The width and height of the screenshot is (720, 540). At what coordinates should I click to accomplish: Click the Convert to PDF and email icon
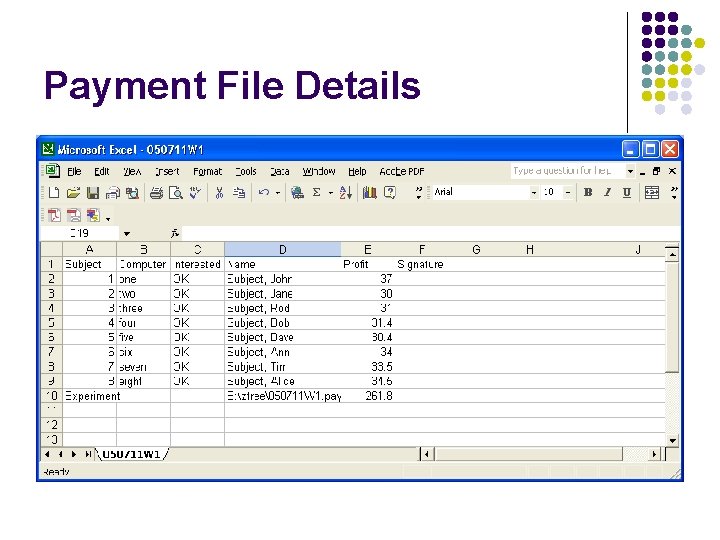click(x=73, y=215)
